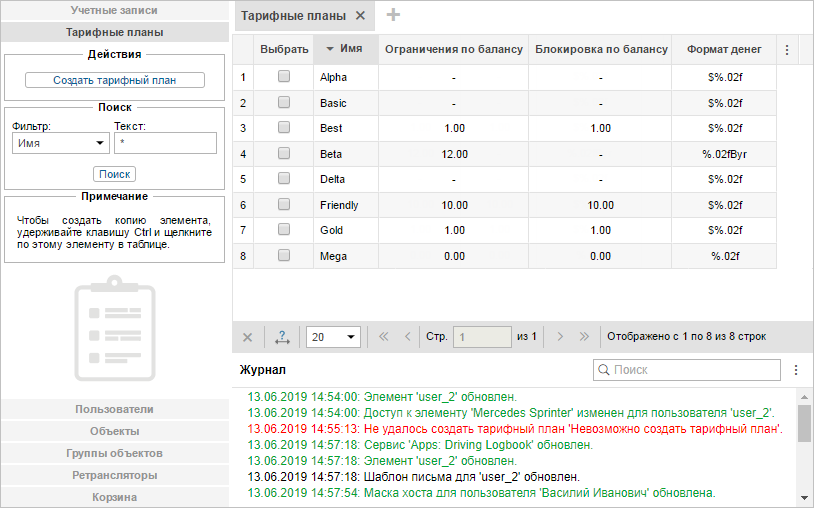Screen dimensions: 814x508
Task: Open the Журнал log three-dot menu
Action: click(x=796, y=370)
